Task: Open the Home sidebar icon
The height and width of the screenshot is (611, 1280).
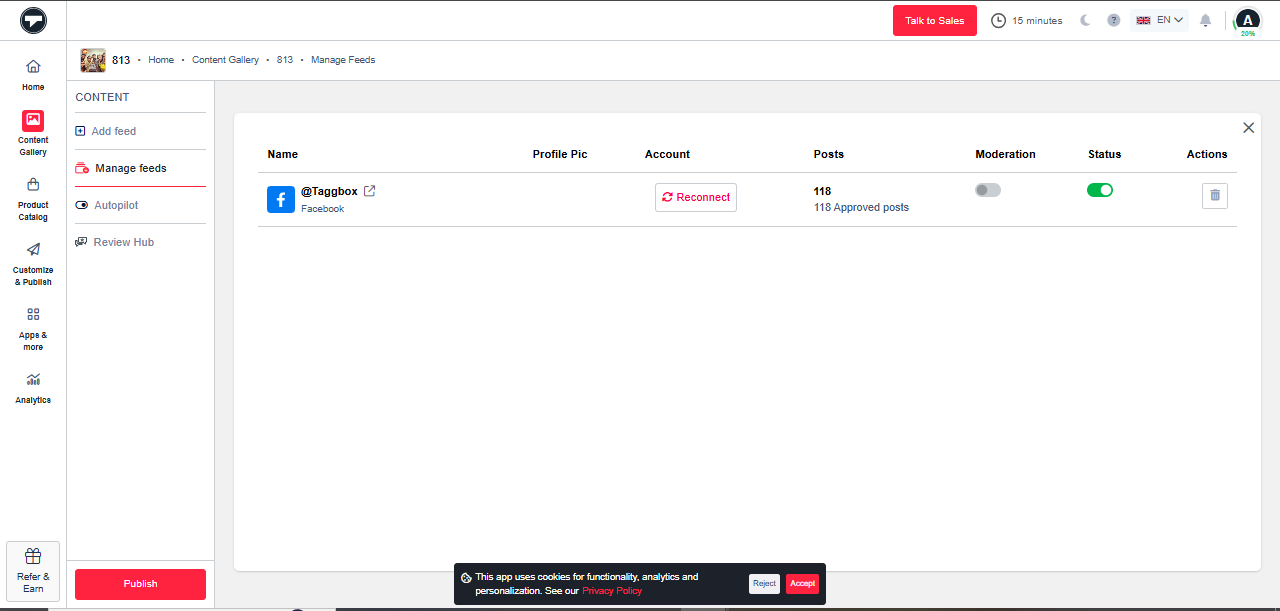Action: coord(33,74)
